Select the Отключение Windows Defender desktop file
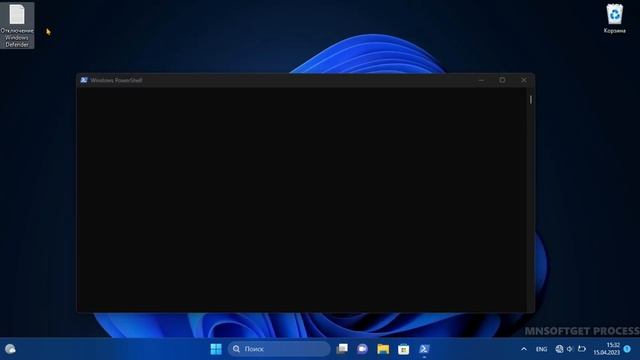Screen dimensions: 640x360 click(x=17, y=25)
